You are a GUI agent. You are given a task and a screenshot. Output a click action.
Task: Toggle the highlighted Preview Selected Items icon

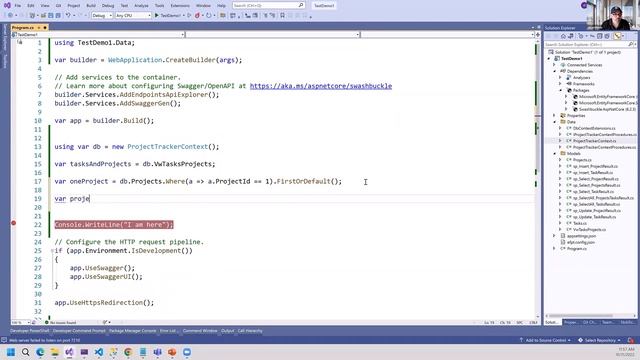(x=618, y=36)
